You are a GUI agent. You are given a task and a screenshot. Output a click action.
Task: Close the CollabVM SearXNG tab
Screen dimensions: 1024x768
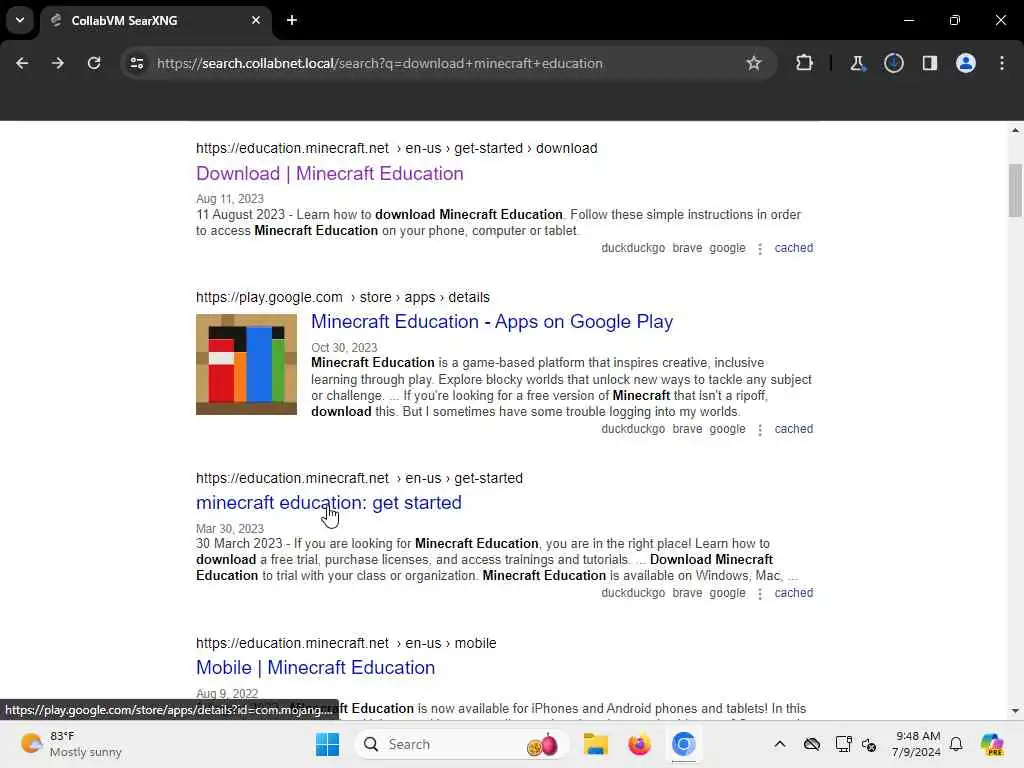255,20
